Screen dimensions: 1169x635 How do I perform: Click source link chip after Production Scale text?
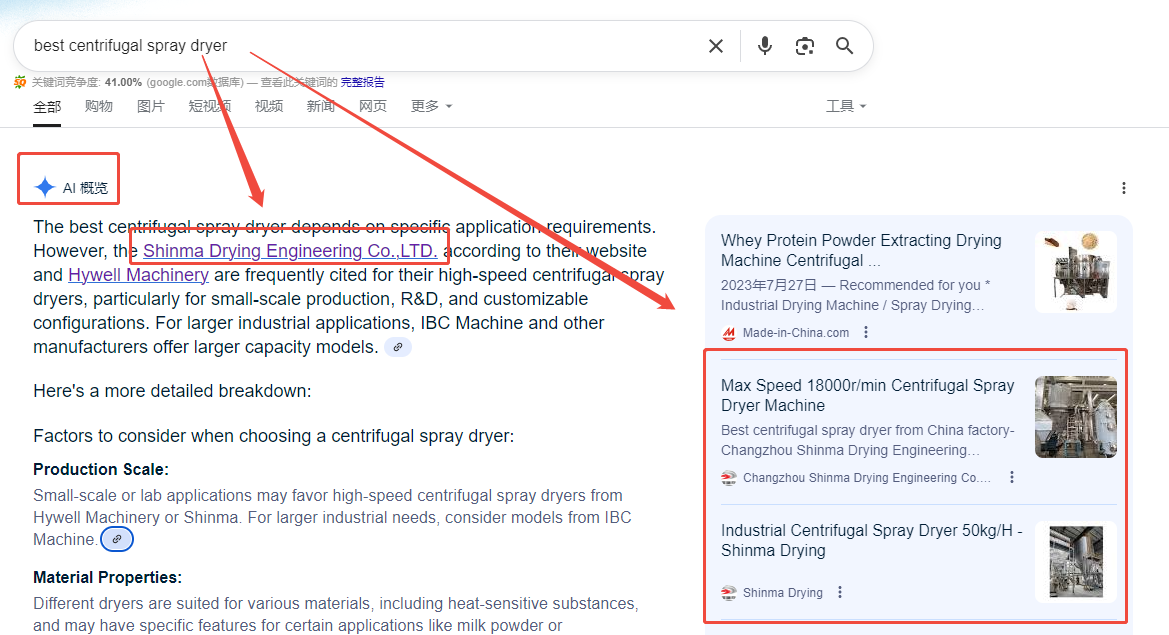[x=117, y=539]
